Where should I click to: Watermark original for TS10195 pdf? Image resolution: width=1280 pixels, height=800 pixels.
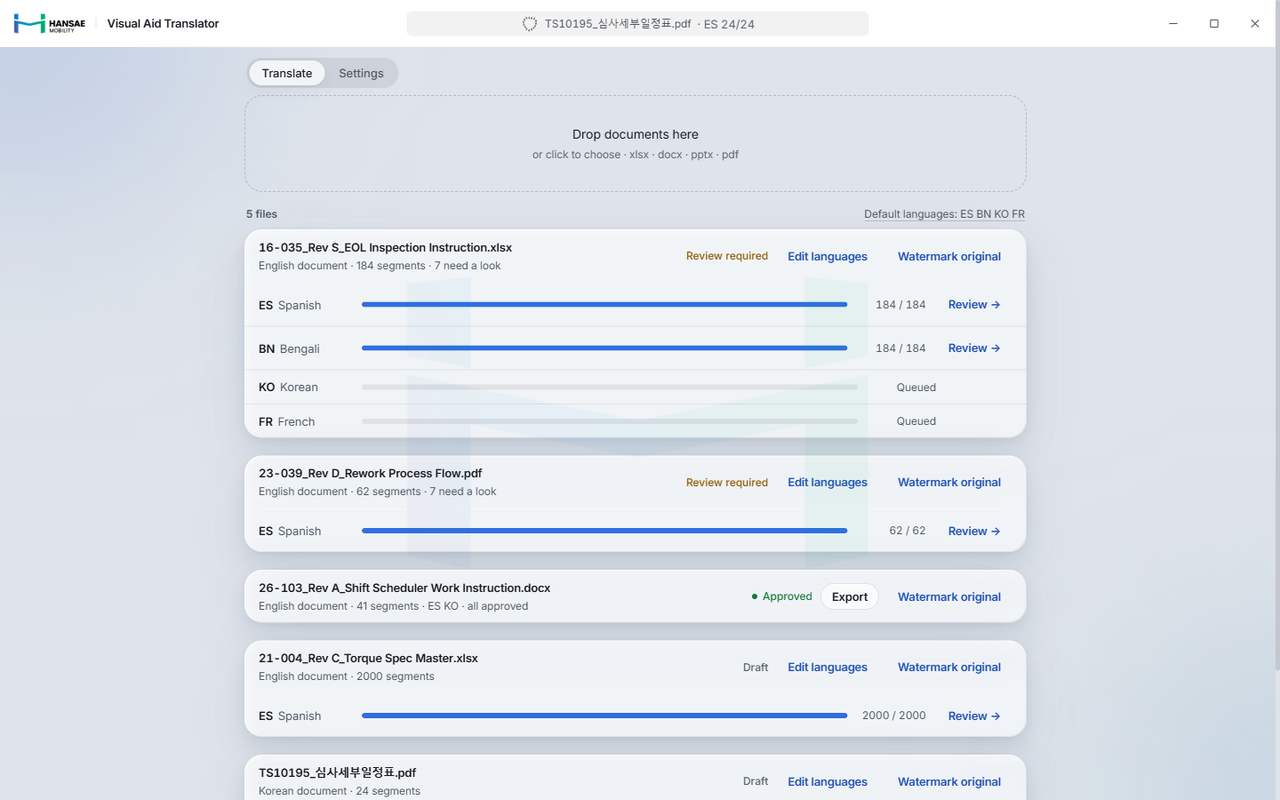949,782
